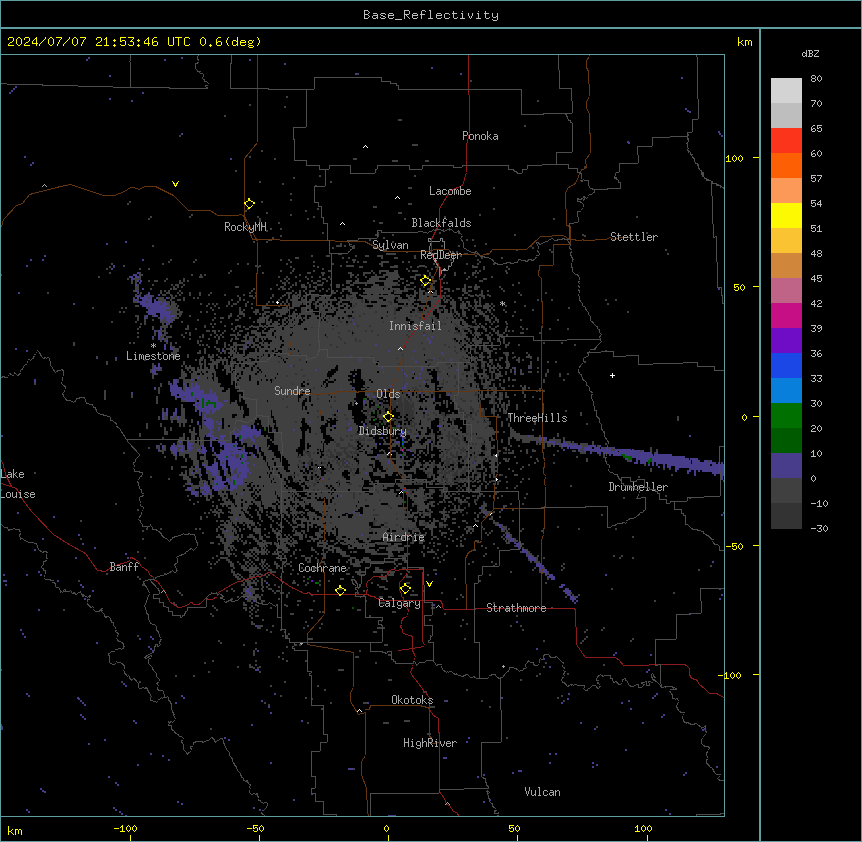Select the red 60–65 dBZ legend swatch
This screenshot has height=842, width=862.
(786, 140)
